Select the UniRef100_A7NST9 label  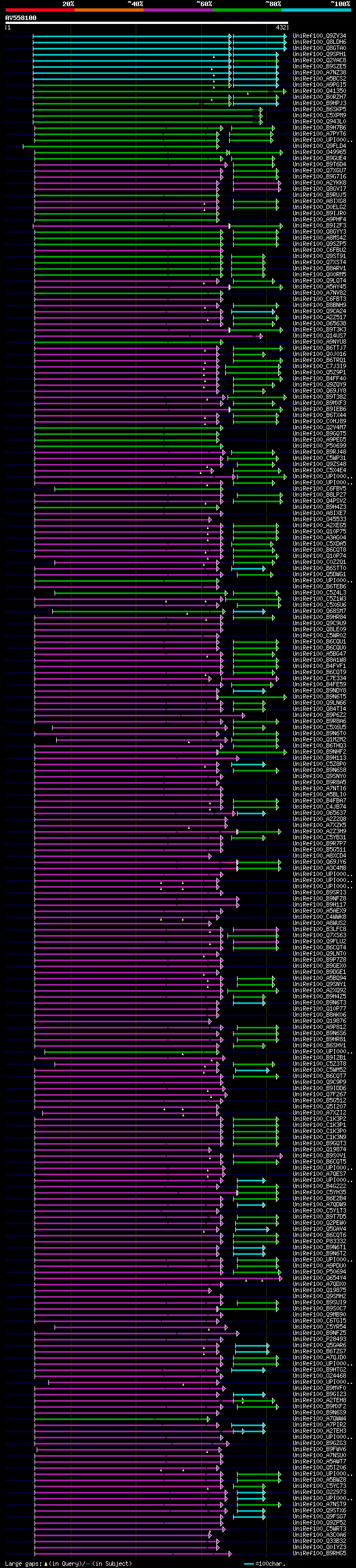pyautogui.click(x=319, y=1504)
